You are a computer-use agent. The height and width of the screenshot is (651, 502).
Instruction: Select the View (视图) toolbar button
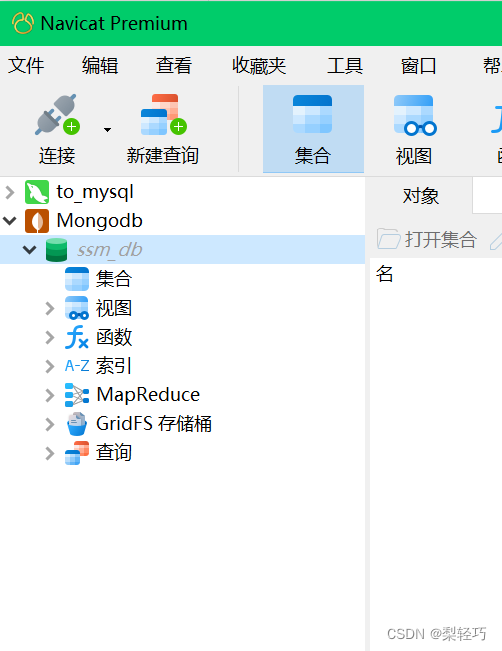(414, 129)
